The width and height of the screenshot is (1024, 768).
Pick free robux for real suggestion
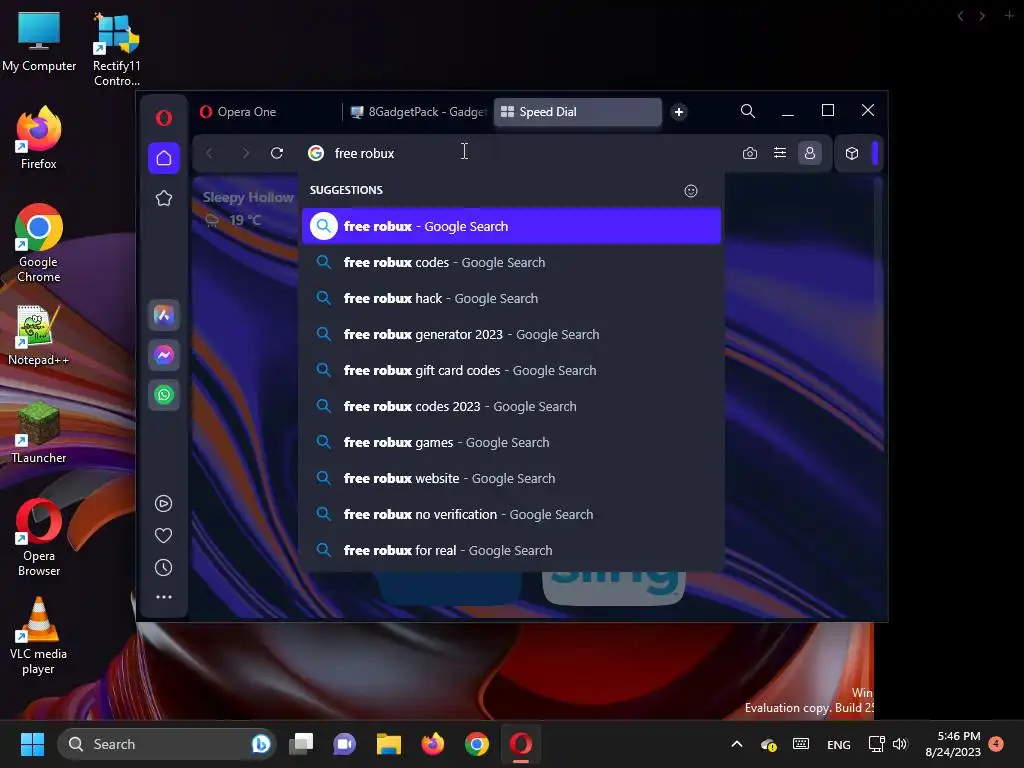point(511,550)
